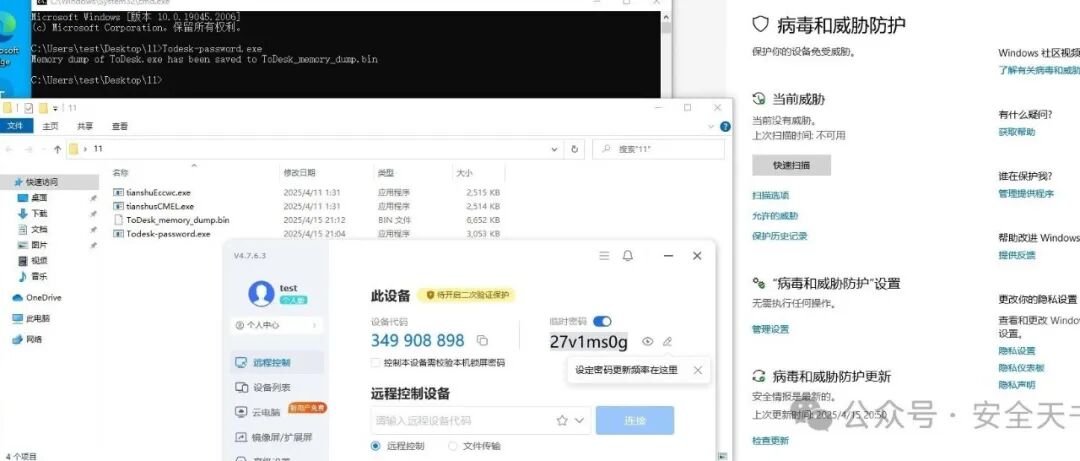Click the favorites star in remote code field
This screenshot has width=1080, height=461.
pos(562,420)
